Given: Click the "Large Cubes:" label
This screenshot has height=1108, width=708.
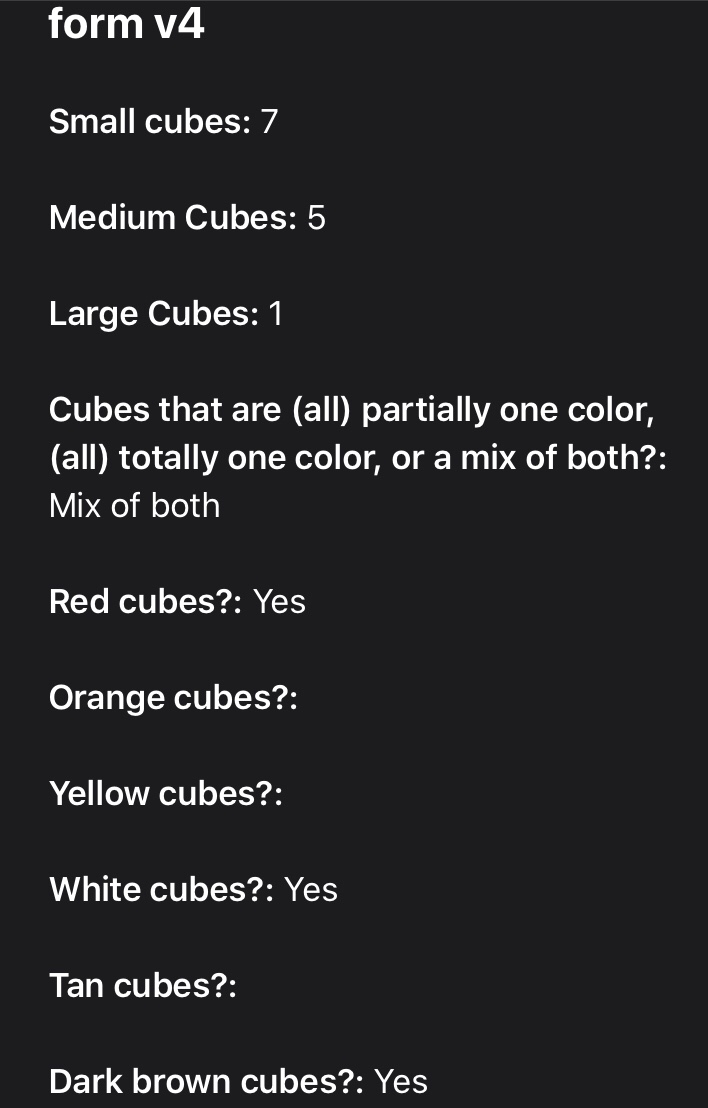Looking at the screenshot, I should (153, 314).
